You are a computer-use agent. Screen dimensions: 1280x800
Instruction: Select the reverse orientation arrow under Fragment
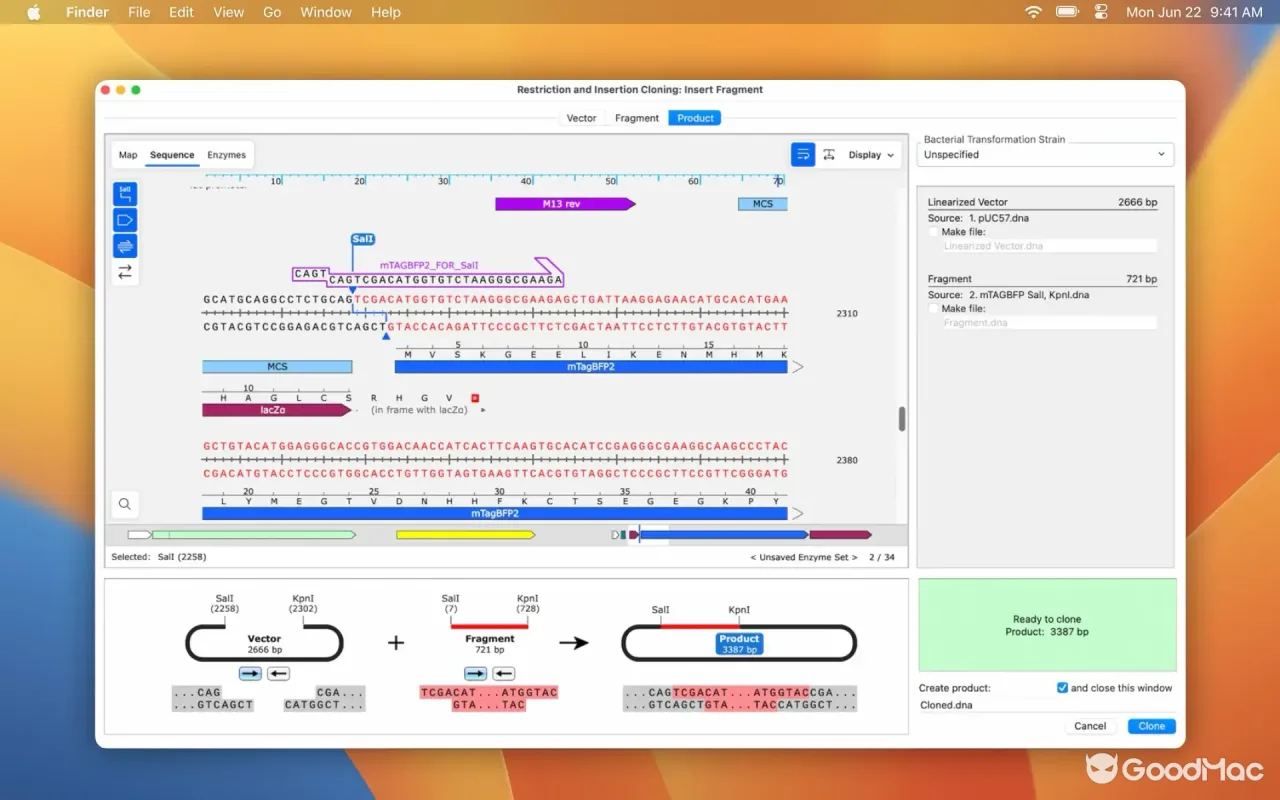504,674
